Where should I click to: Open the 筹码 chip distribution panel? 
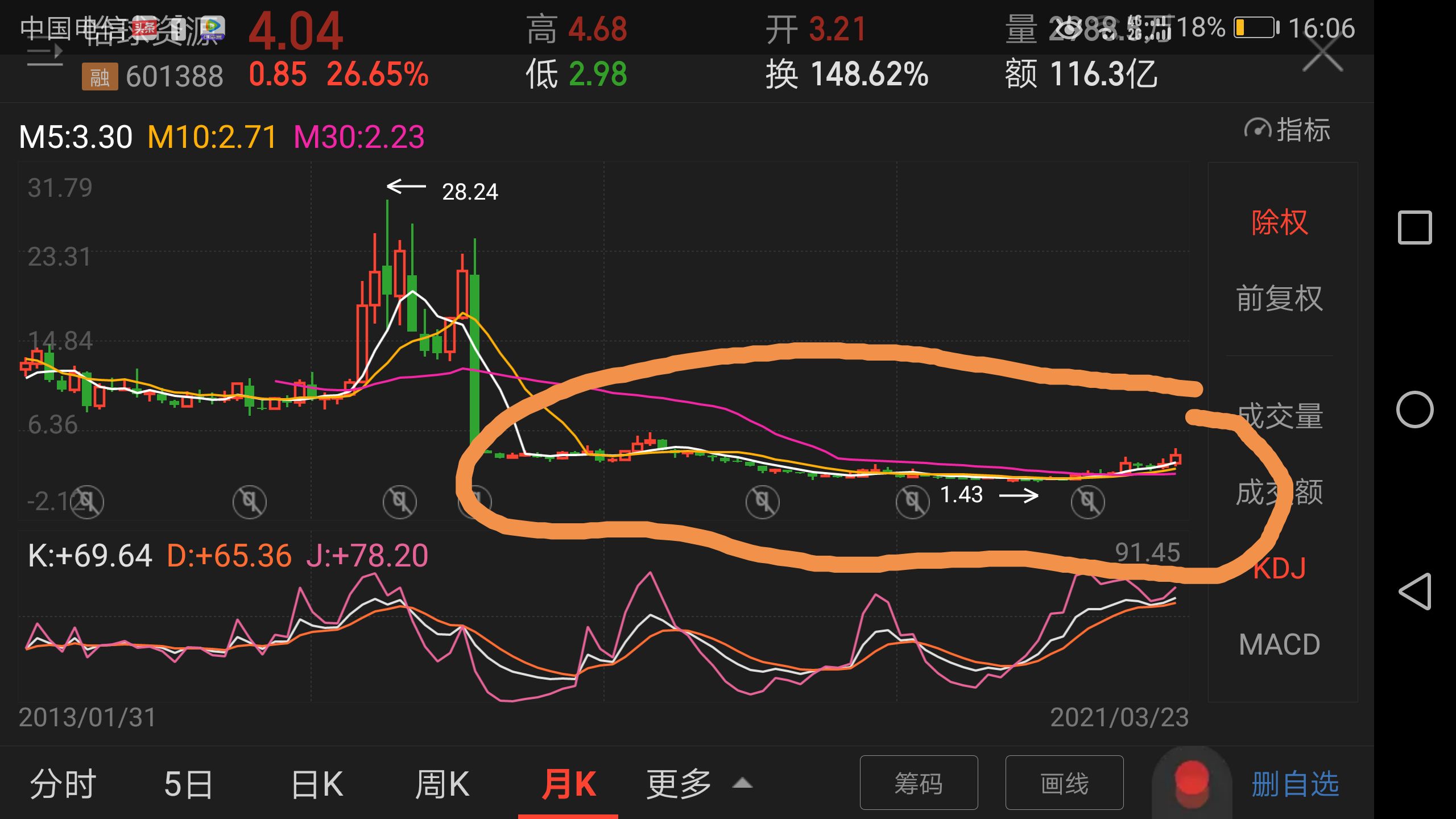919,783
